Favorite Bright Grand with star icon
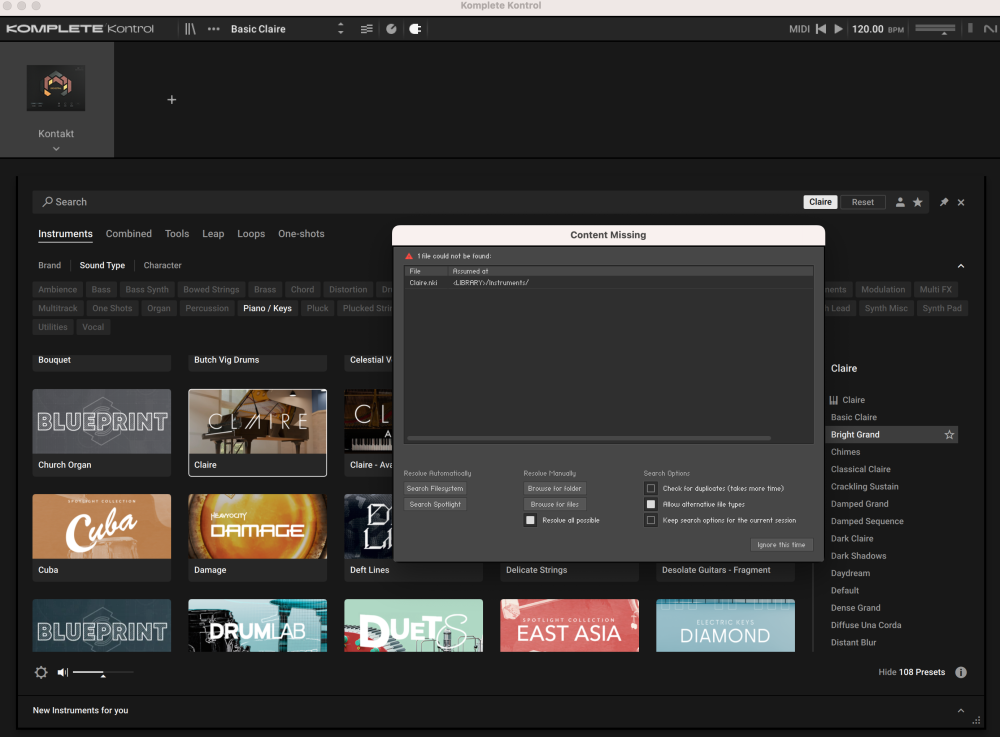Viewport: 1000px width, 737px height. [950, 435]
